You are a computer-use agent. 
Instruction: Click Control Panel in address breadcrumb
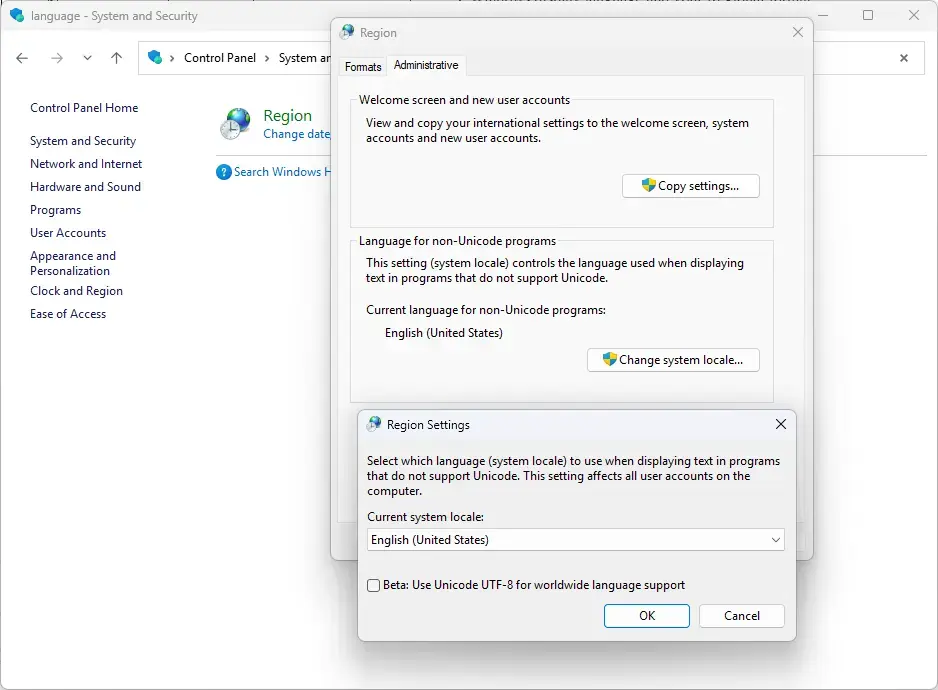pos(220,58)
